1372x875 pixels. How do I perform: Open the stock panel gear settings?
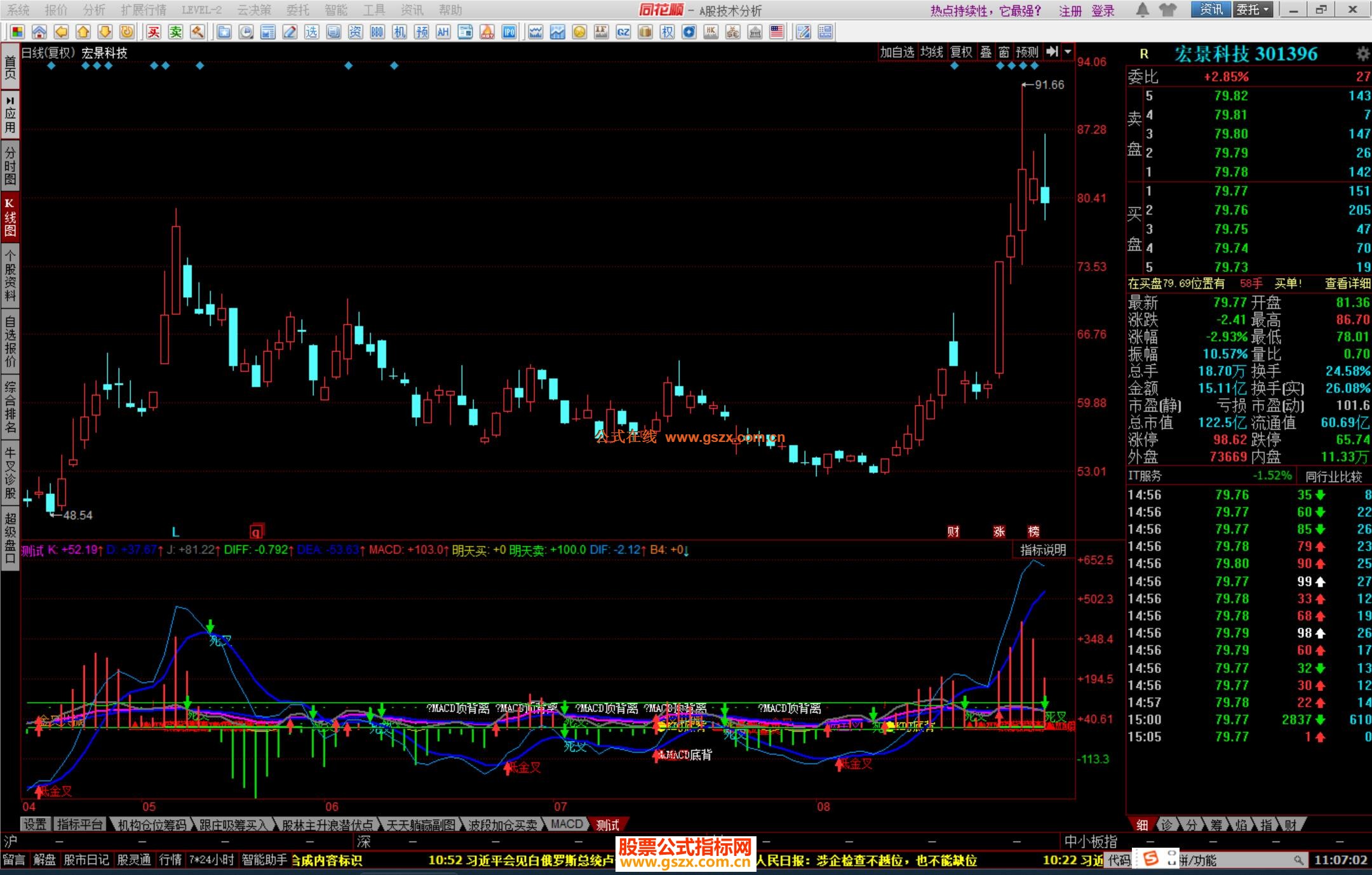[x=1362, y=53]
